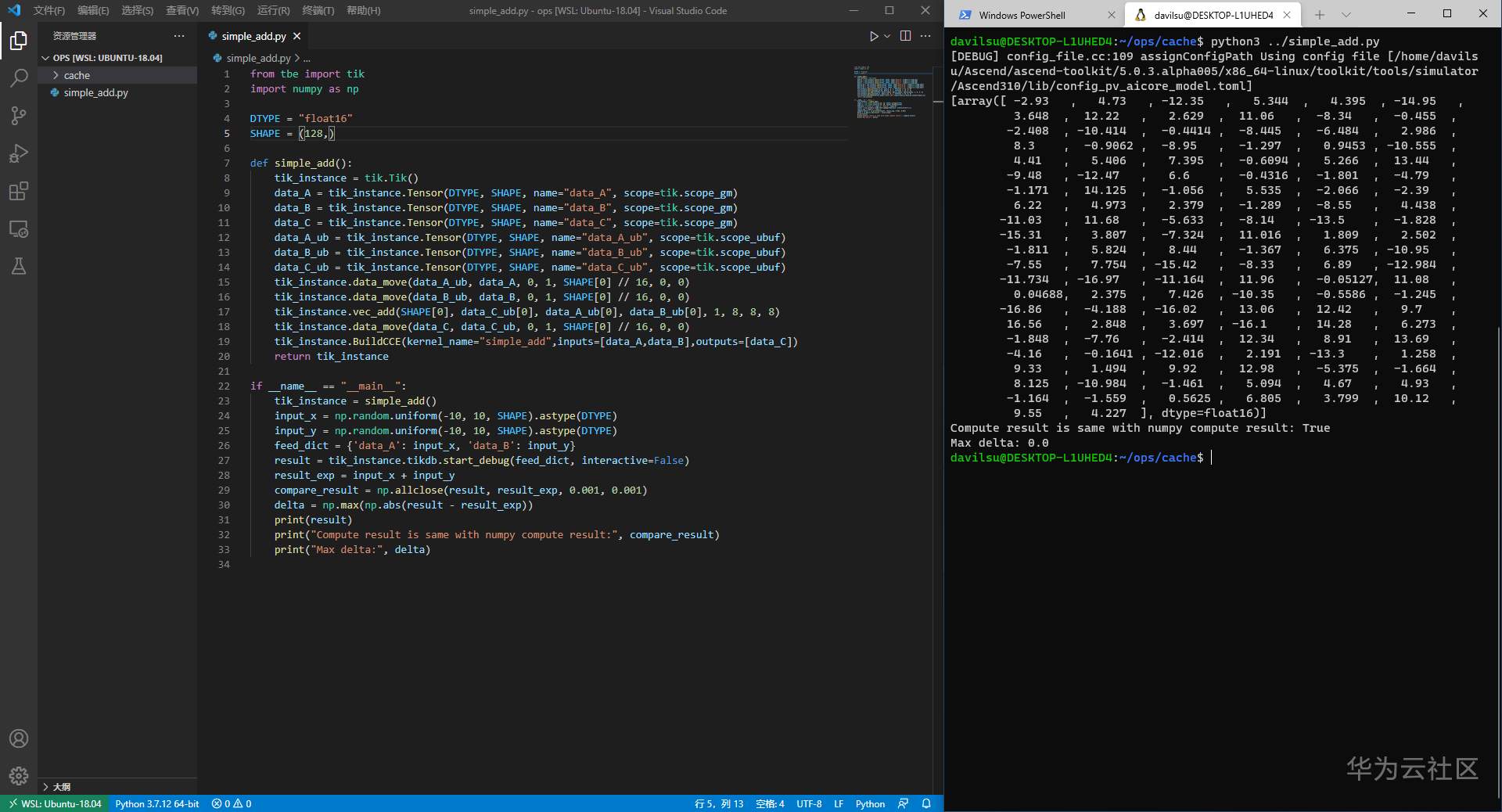Switch to the Windows PowerShell tab
Viewport: 1502px width, 812px height.
click(1022, 15)
